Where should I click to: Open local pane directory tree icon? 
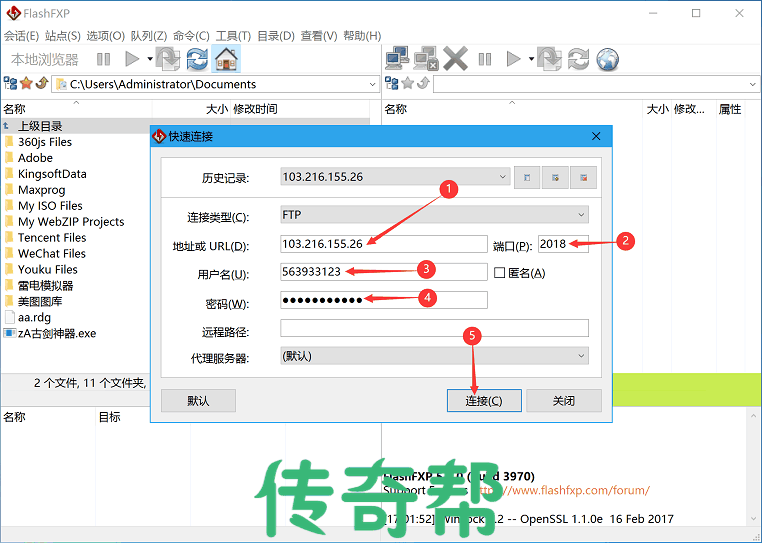coord(10,84)
